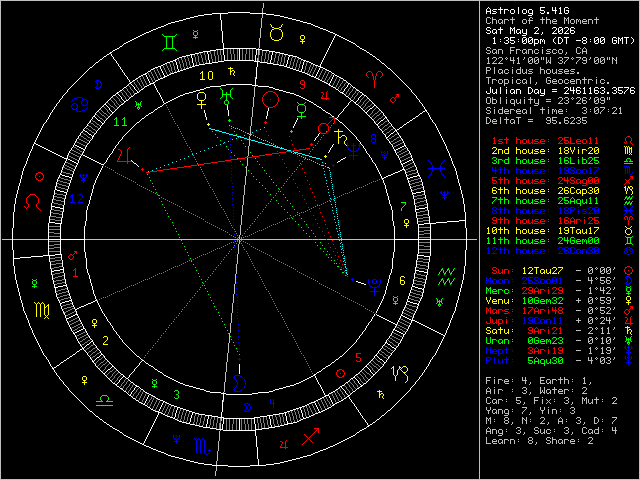Click the green Libra sign glyph on outer ring

pos(104,400)
